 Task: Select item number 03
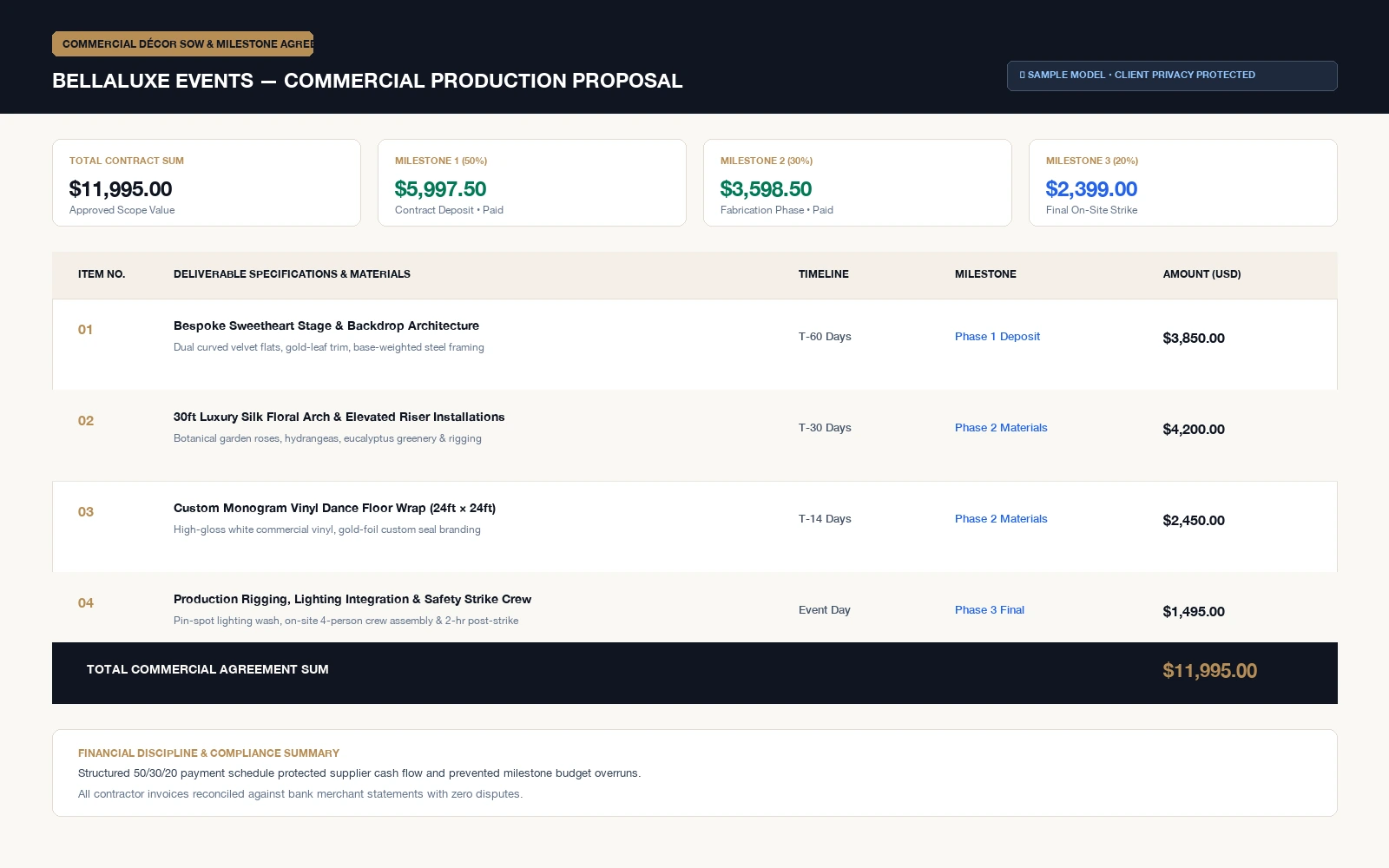click(86, 512)
